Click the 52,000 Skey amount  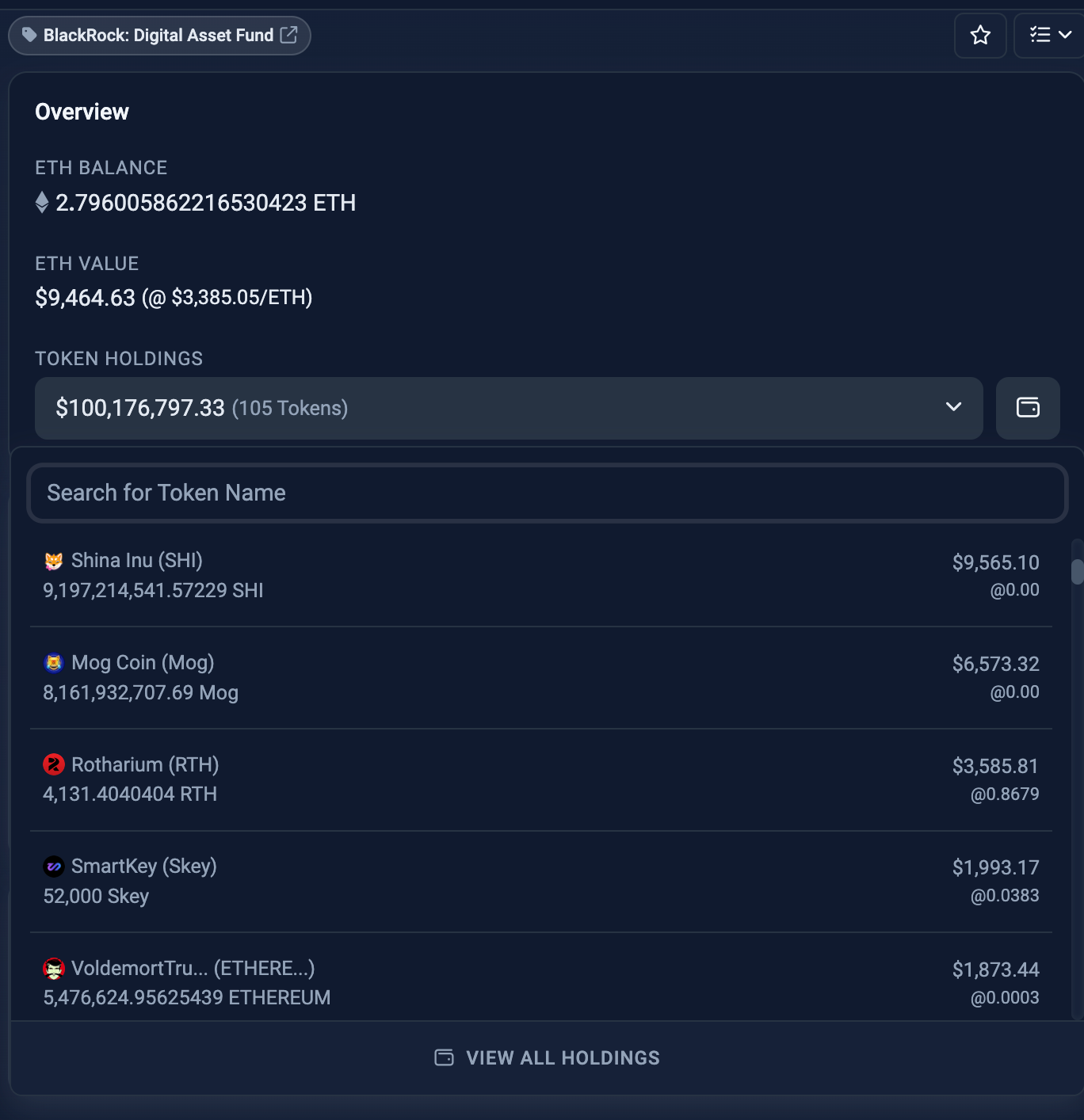tap(96, 896)
